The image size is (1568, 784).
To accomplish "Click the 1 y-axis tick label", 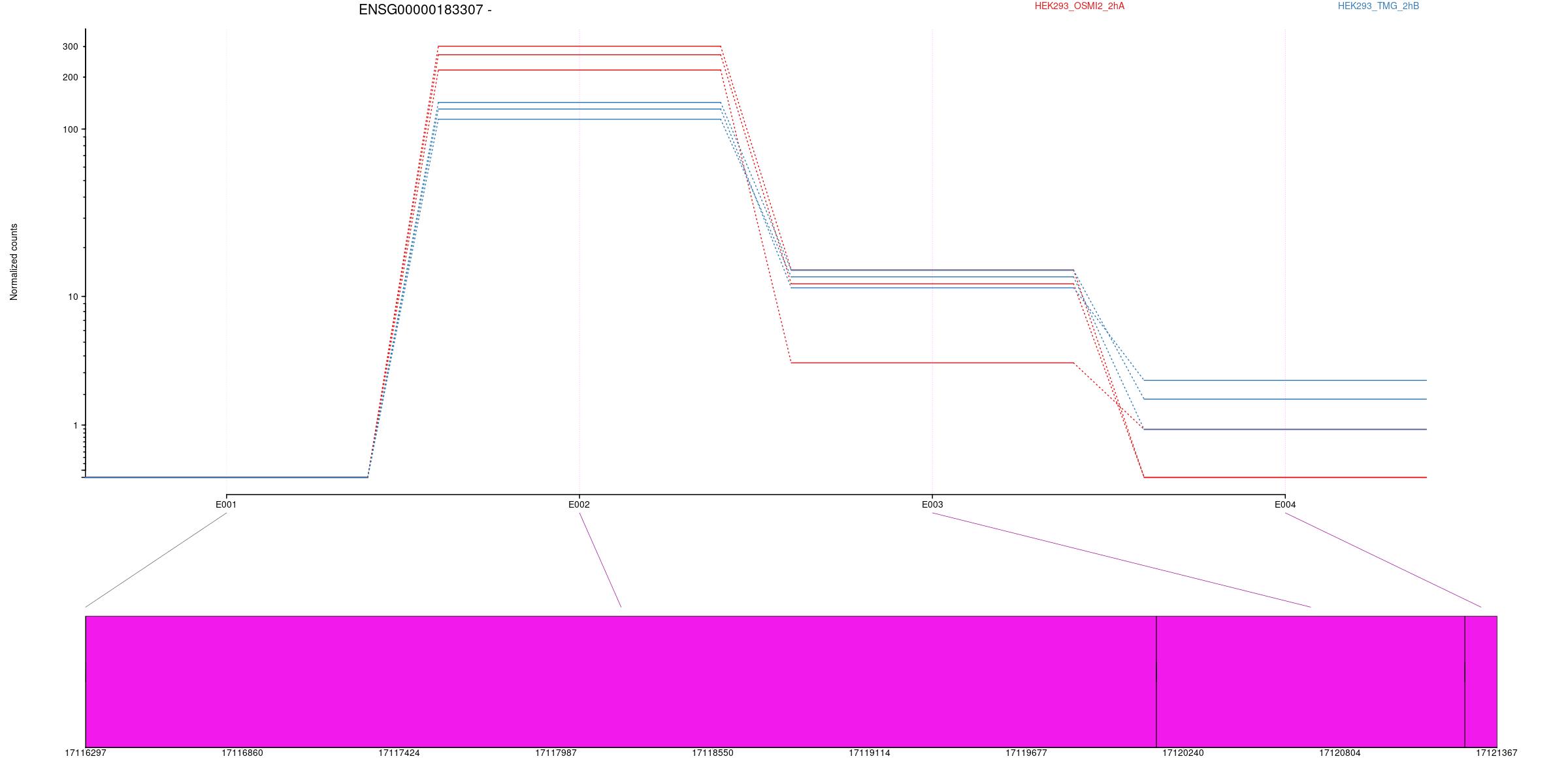I will click(75, 426).
